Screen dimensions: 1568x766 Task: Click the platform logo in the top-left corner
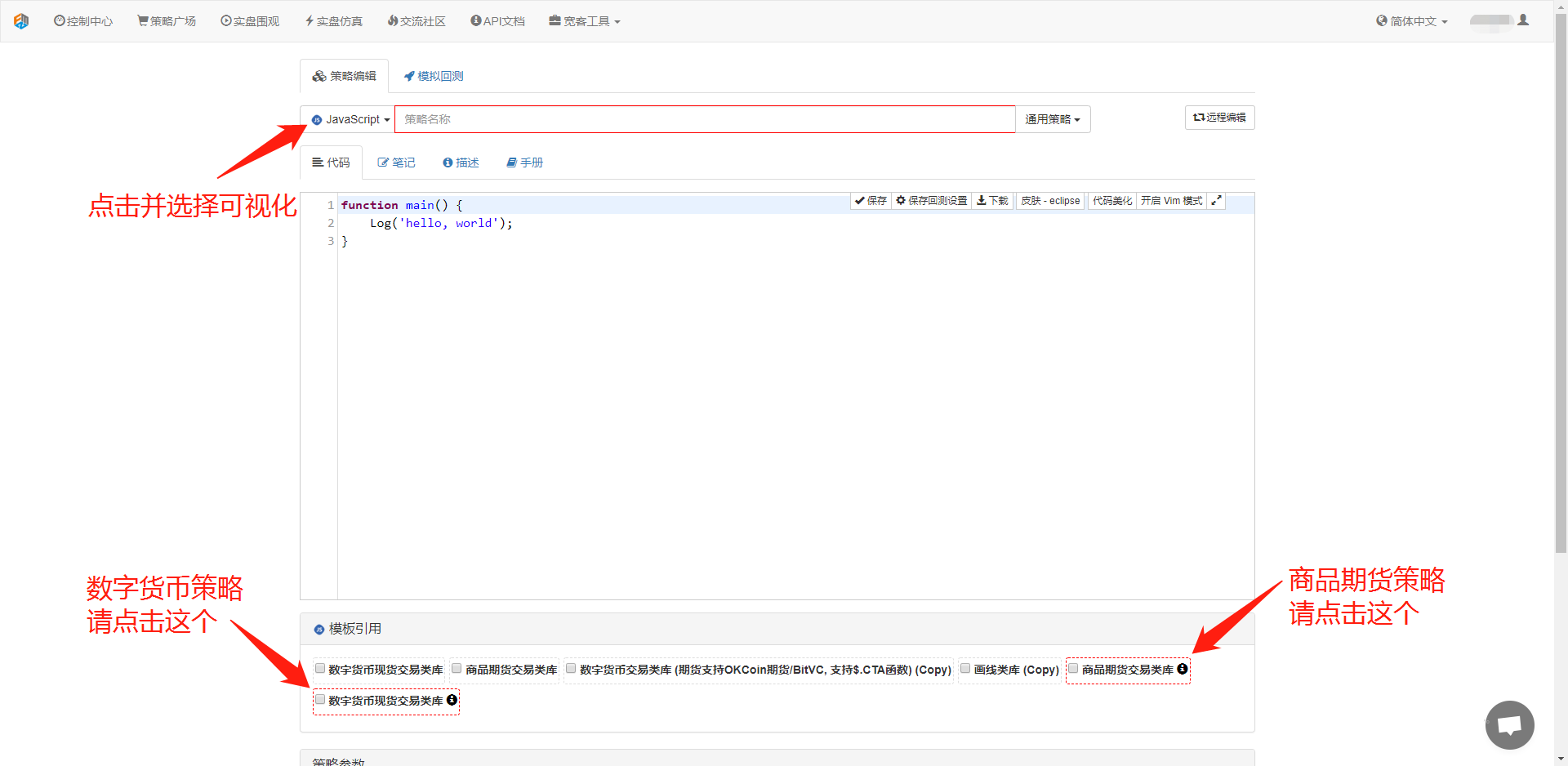(x=21, y=21)
